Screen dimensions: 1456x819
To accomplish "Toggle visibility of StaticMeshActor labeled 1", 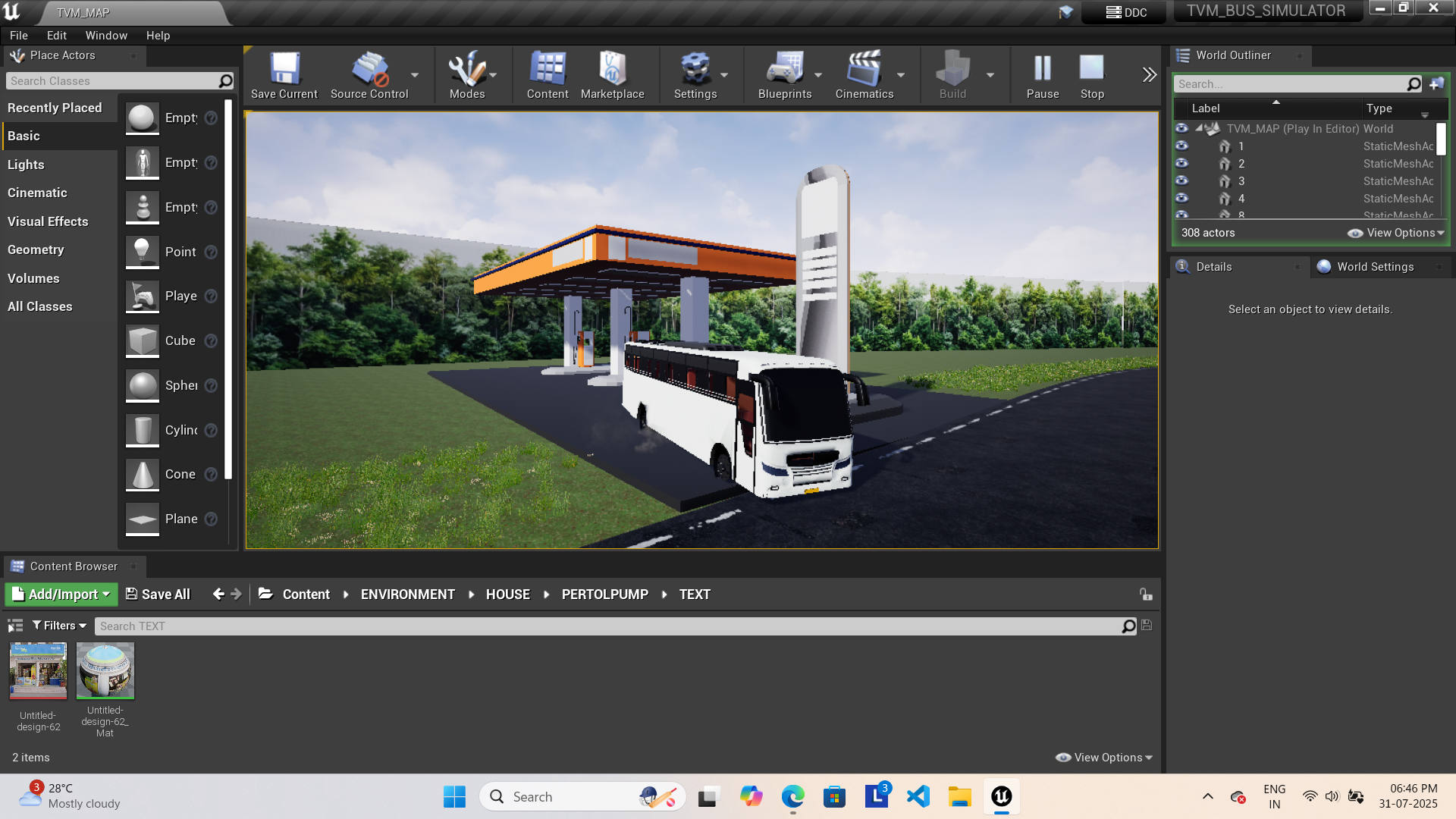I will tap(1181, 146).
